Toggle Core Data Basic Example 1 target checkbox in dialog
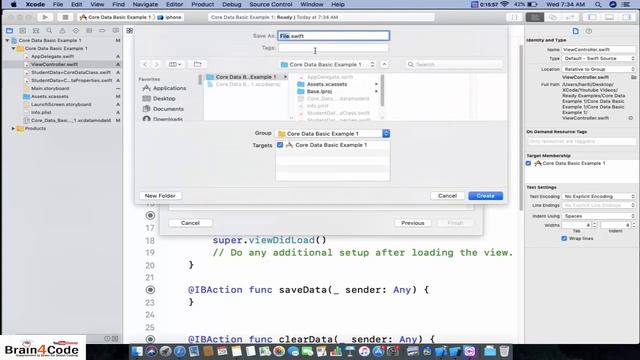This screenshot has height=360, width=640. pos(280,145)
